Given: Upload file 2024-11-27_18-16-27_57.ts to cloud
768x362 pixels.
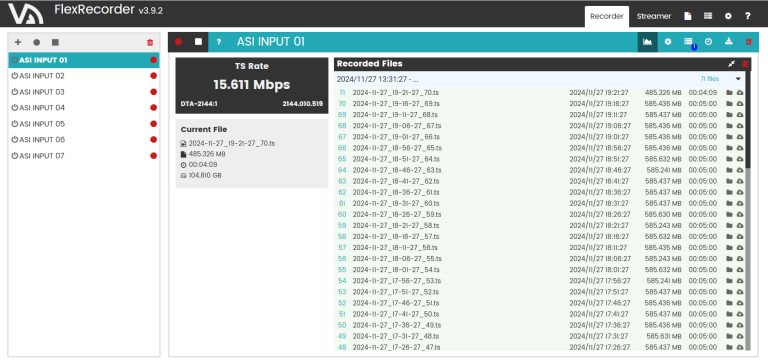Looking at the screenshot, I should click(x=740, y=237).
